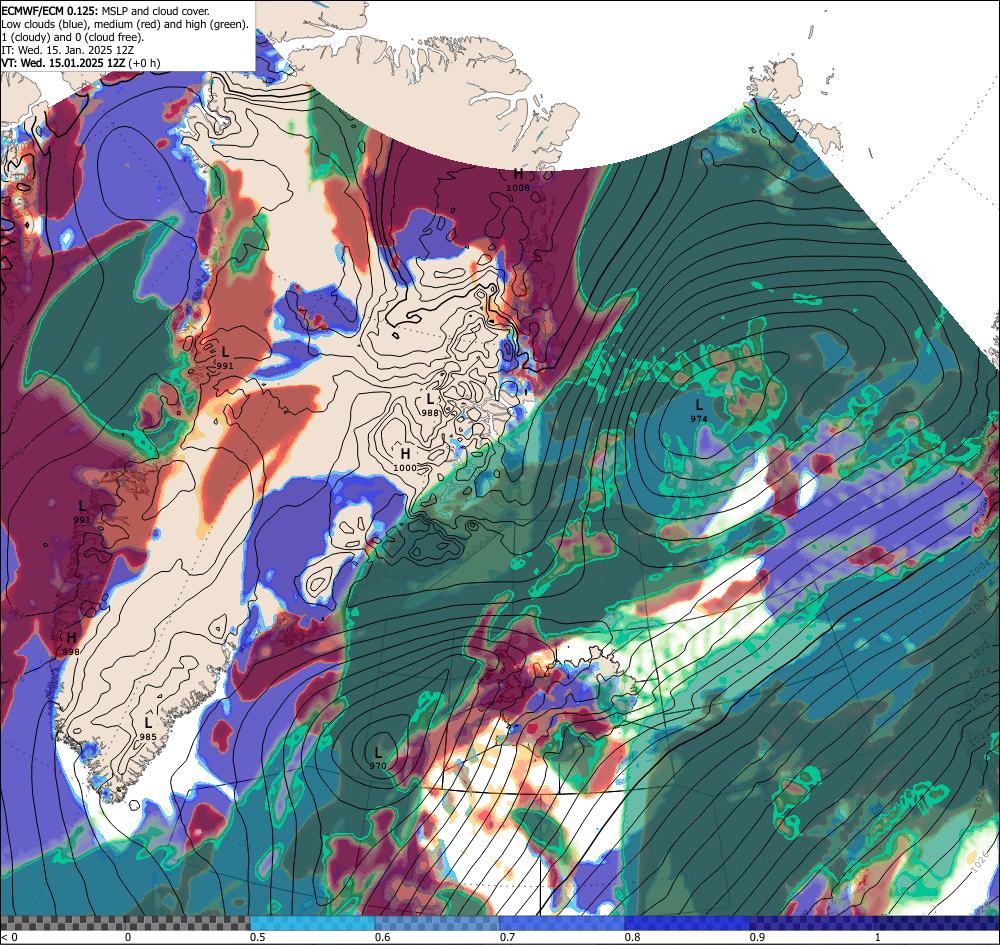Click the 'Low clouds (blue), medium (red)' legend line
This screenshot has height=945, width=1000.
coord(125,24)
